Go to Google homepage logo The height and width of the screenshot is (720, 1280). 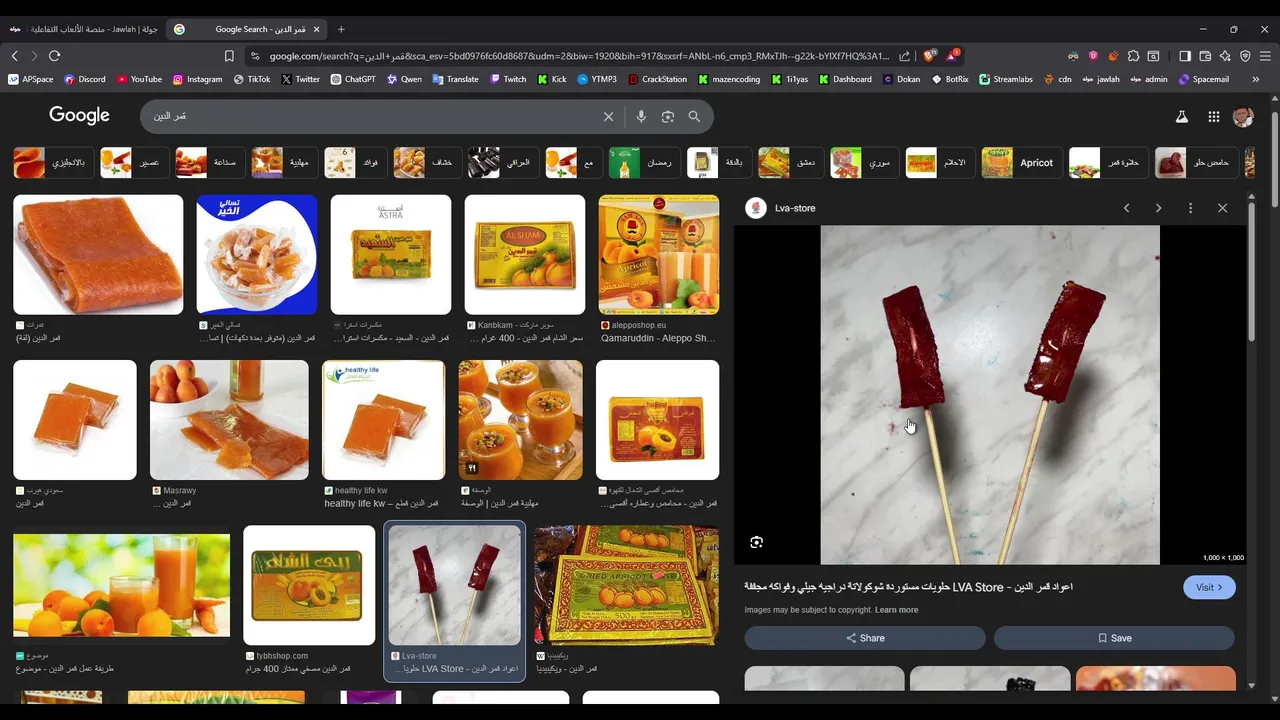point(79,116)
